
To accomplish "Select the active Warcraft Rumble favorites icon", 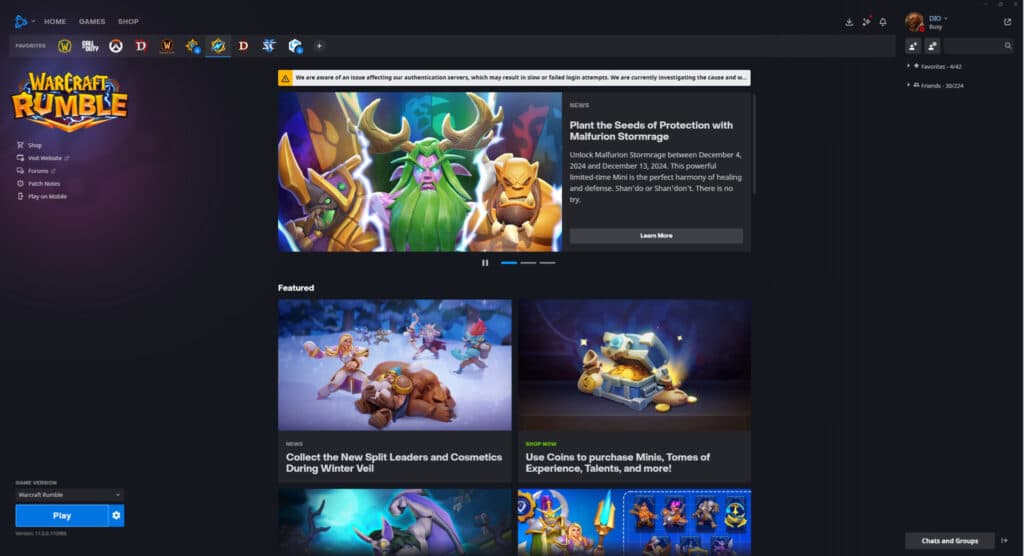I will [217, 46].
